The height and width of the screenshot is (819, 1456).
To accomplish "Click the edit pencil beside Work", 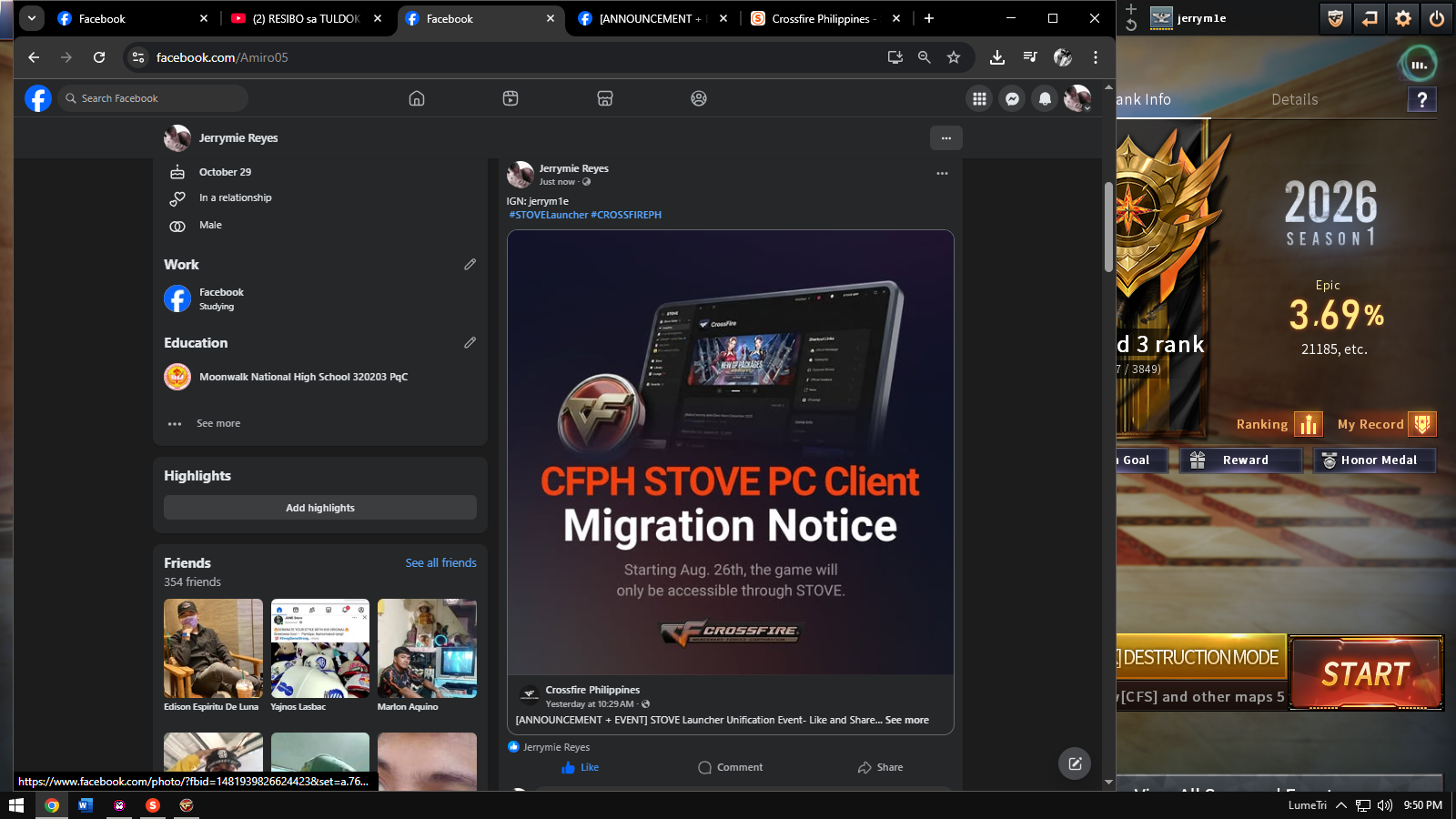I will [x=470, y=265].
